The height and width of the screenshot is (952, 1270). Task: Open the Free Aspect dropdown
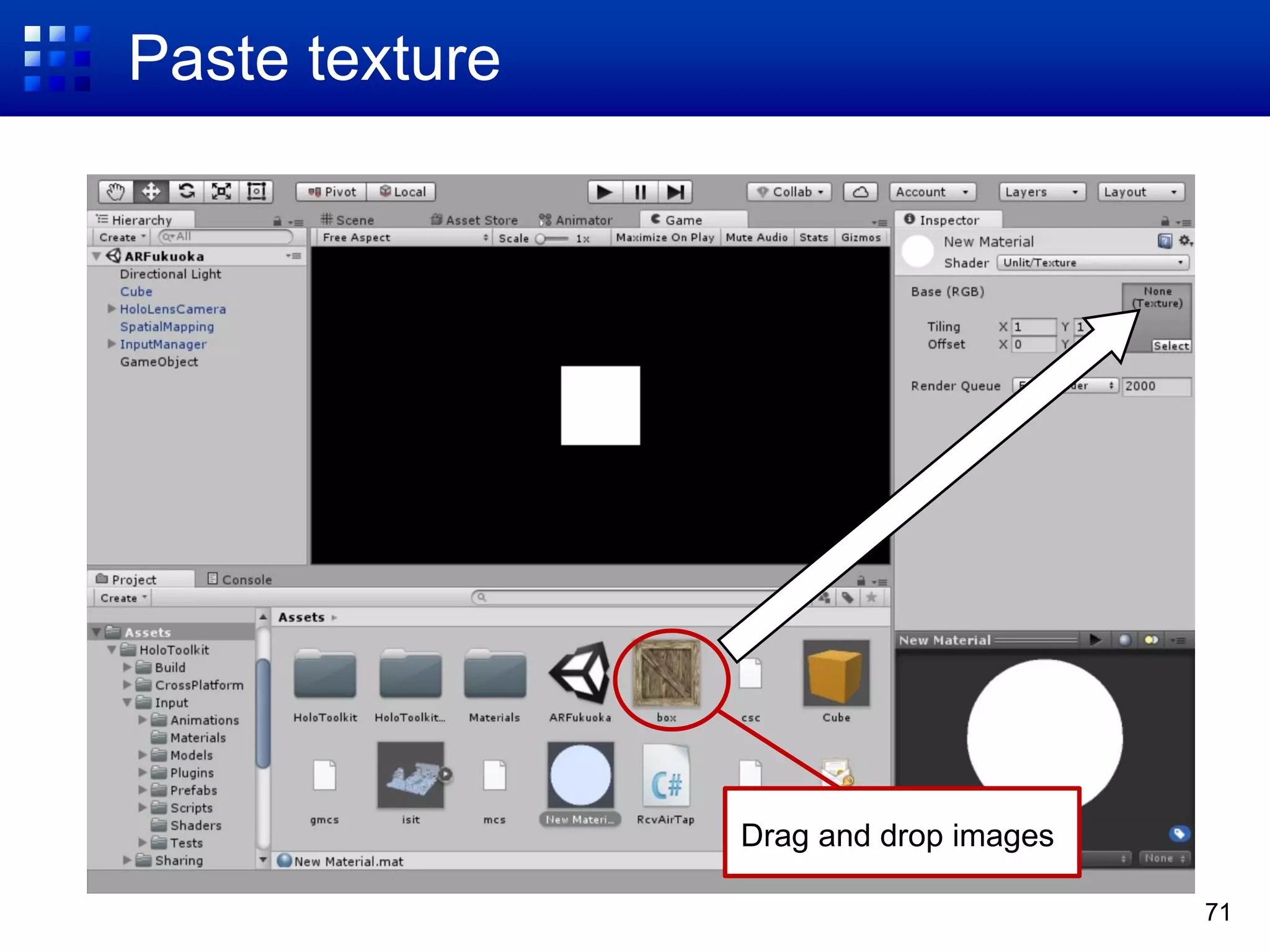[x=405, y=237]
